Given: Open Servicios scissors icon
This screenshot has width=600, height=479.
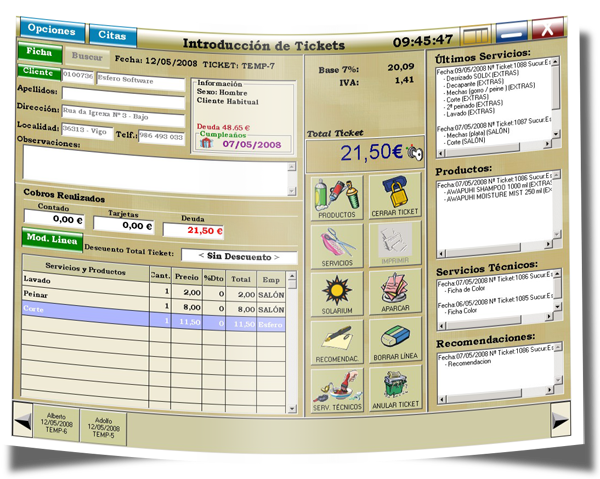Looking at the screenshot, I should 337,246.
